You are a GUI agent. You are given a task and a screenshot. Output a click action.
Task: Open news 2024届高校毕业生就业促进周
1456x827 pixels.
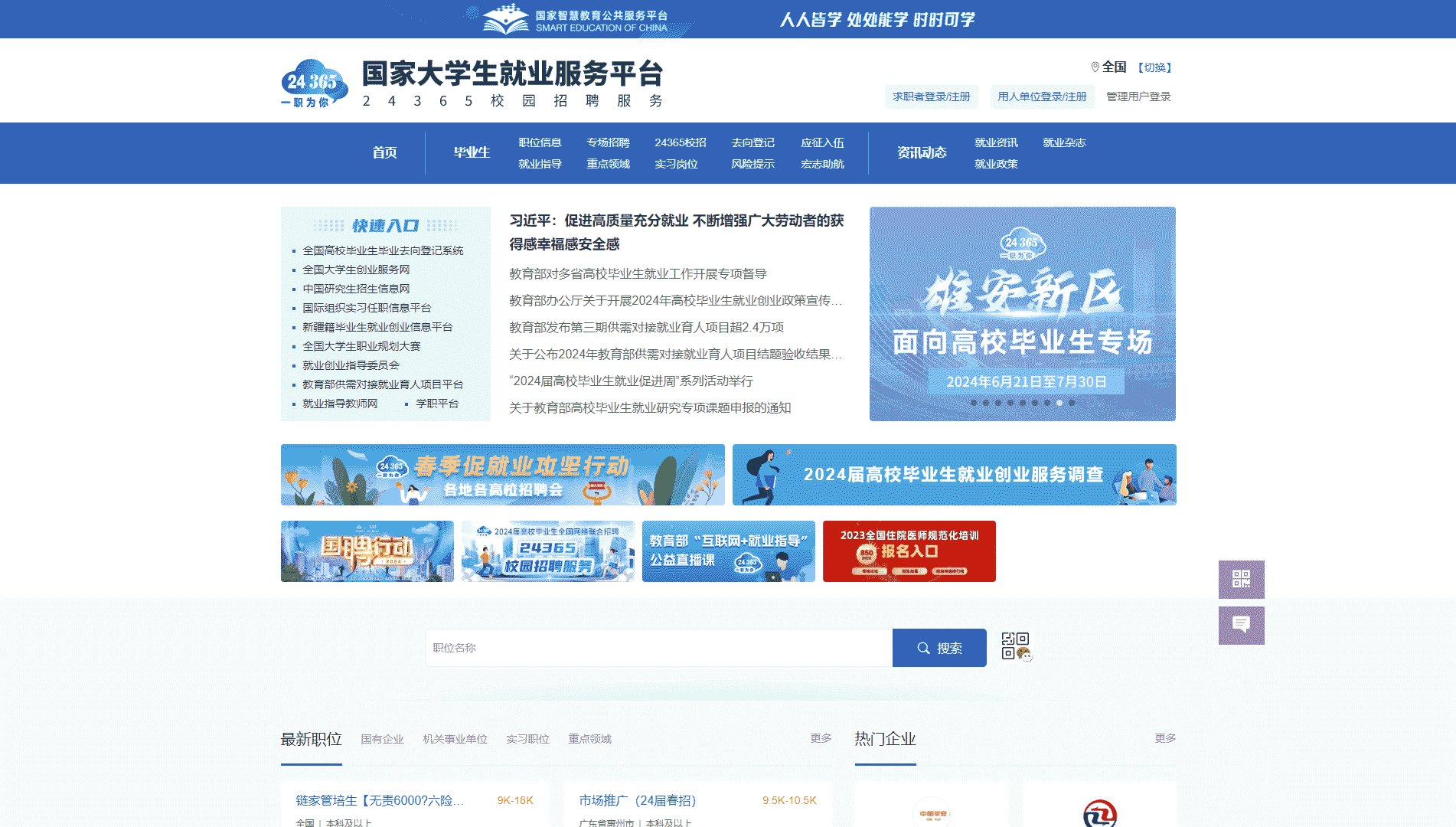coord(631,381)
